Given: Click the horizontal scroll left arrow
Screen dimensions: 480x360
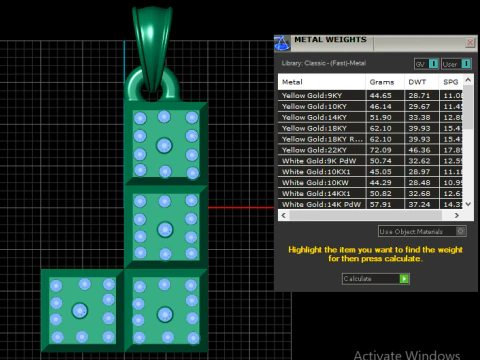Looking at the screenshot, I should click(284, 215).
